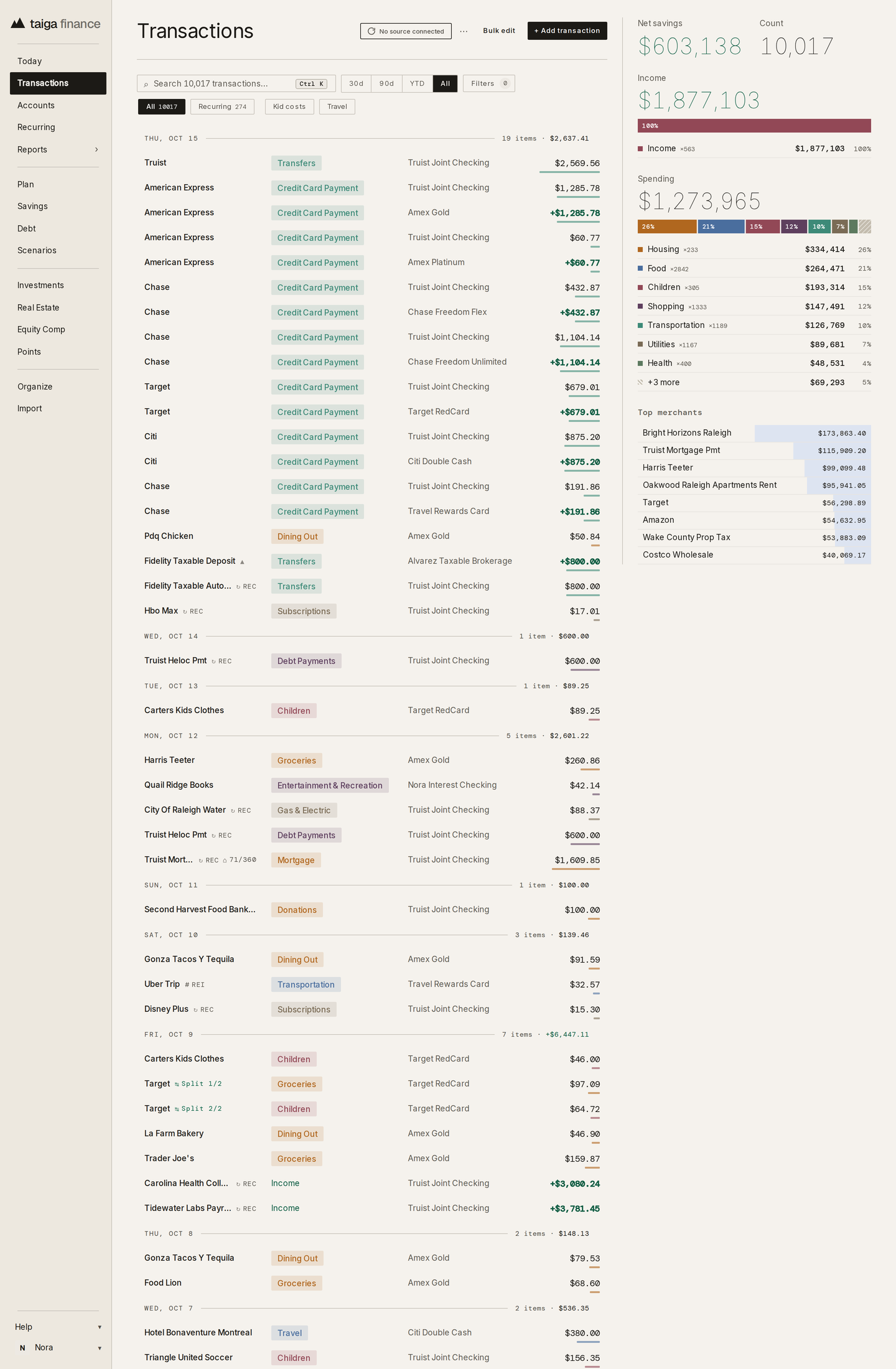This screenshot has height=1369, width=896.
Task: Click the Split 2/2 badge on Target
Action: pos(198,1109)
